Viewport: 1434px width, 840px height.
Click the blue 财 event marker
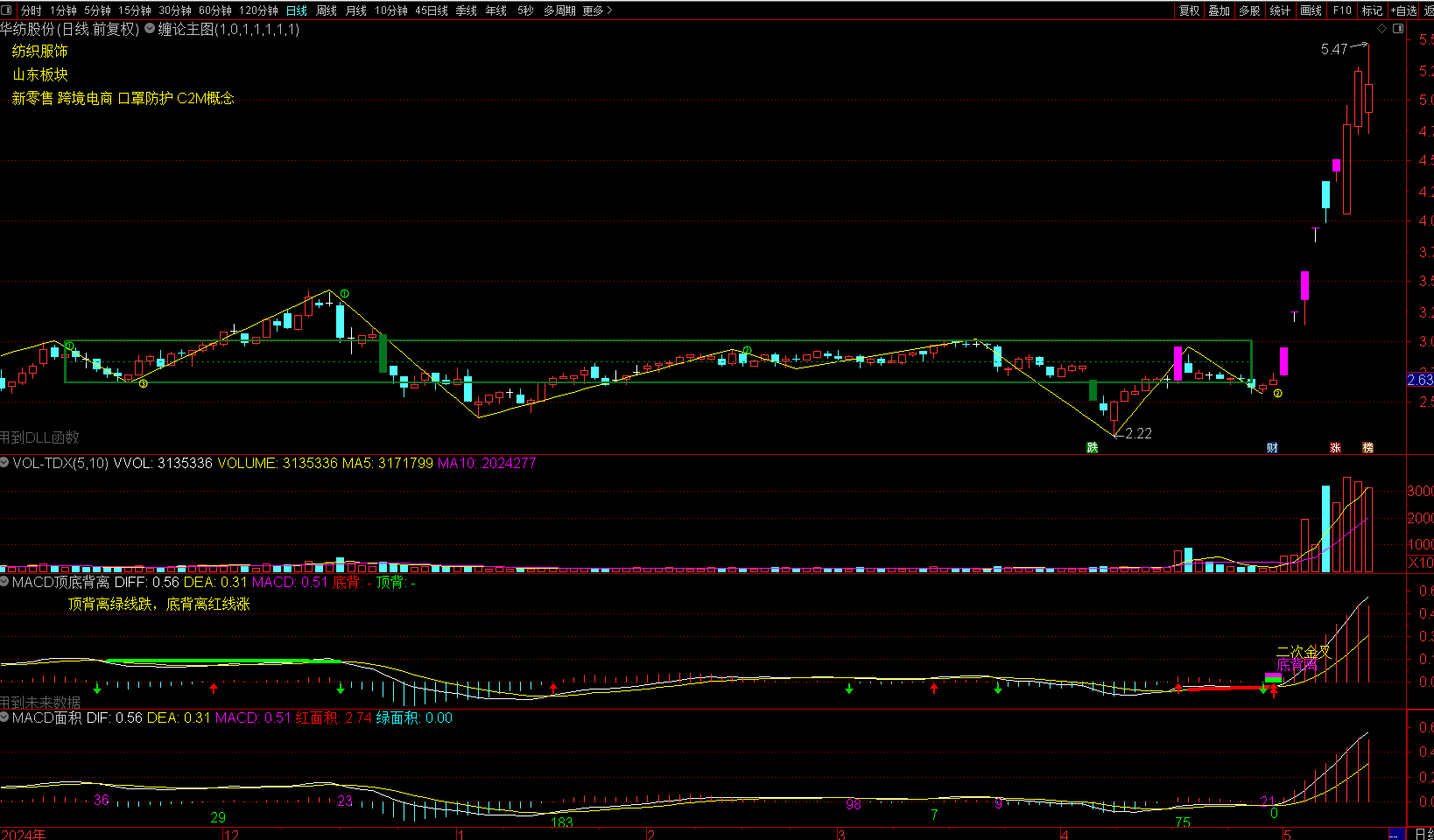[x=1272, y=447]
